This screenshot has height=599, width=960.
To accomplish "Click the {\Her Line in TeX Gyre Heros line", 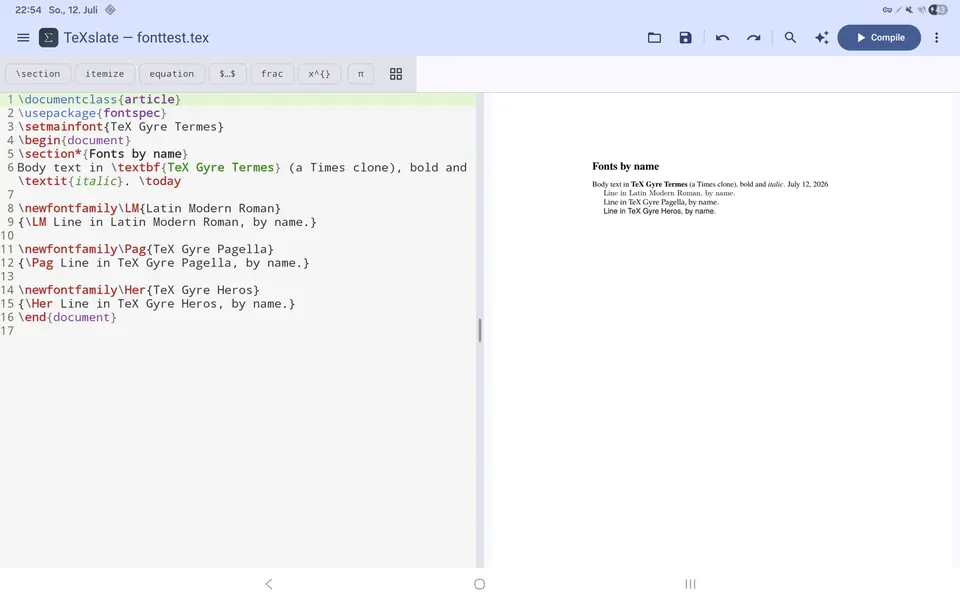I will (x=156, y=304).
